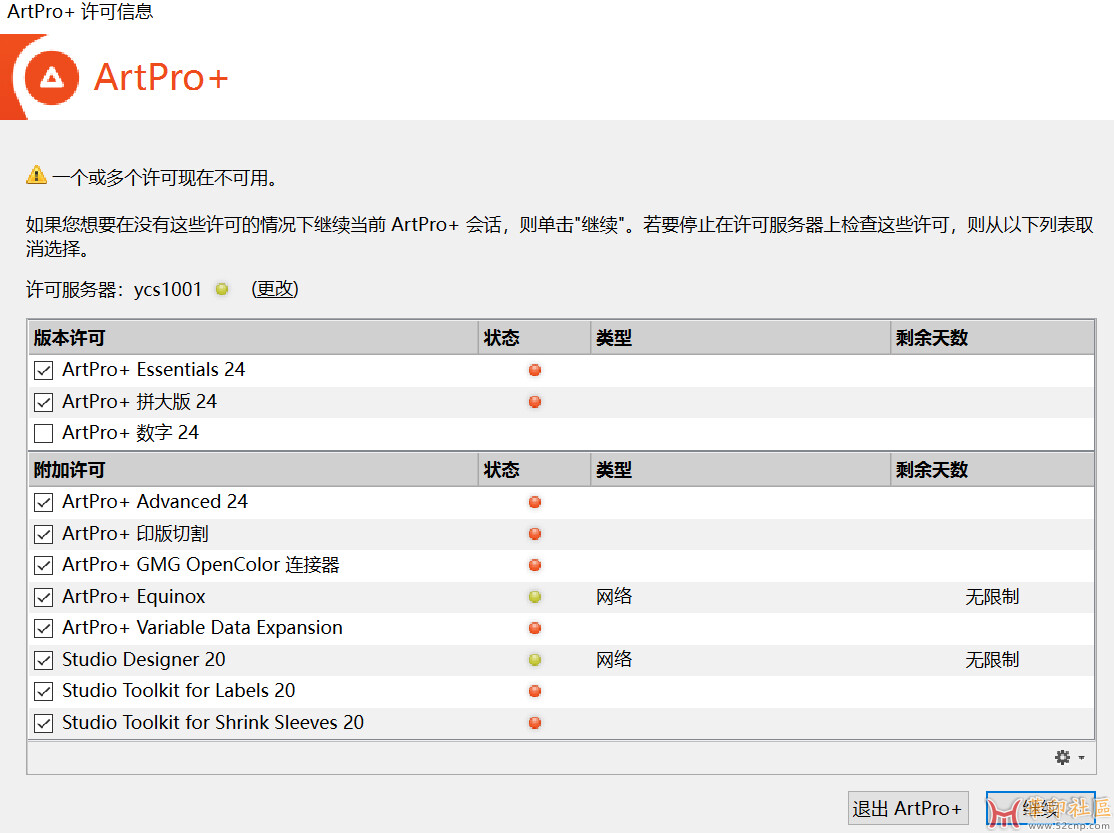
Task: Toggle Studio Toolkit for Shrink Sleeves 20 checkbox
Action: (43, 723)
